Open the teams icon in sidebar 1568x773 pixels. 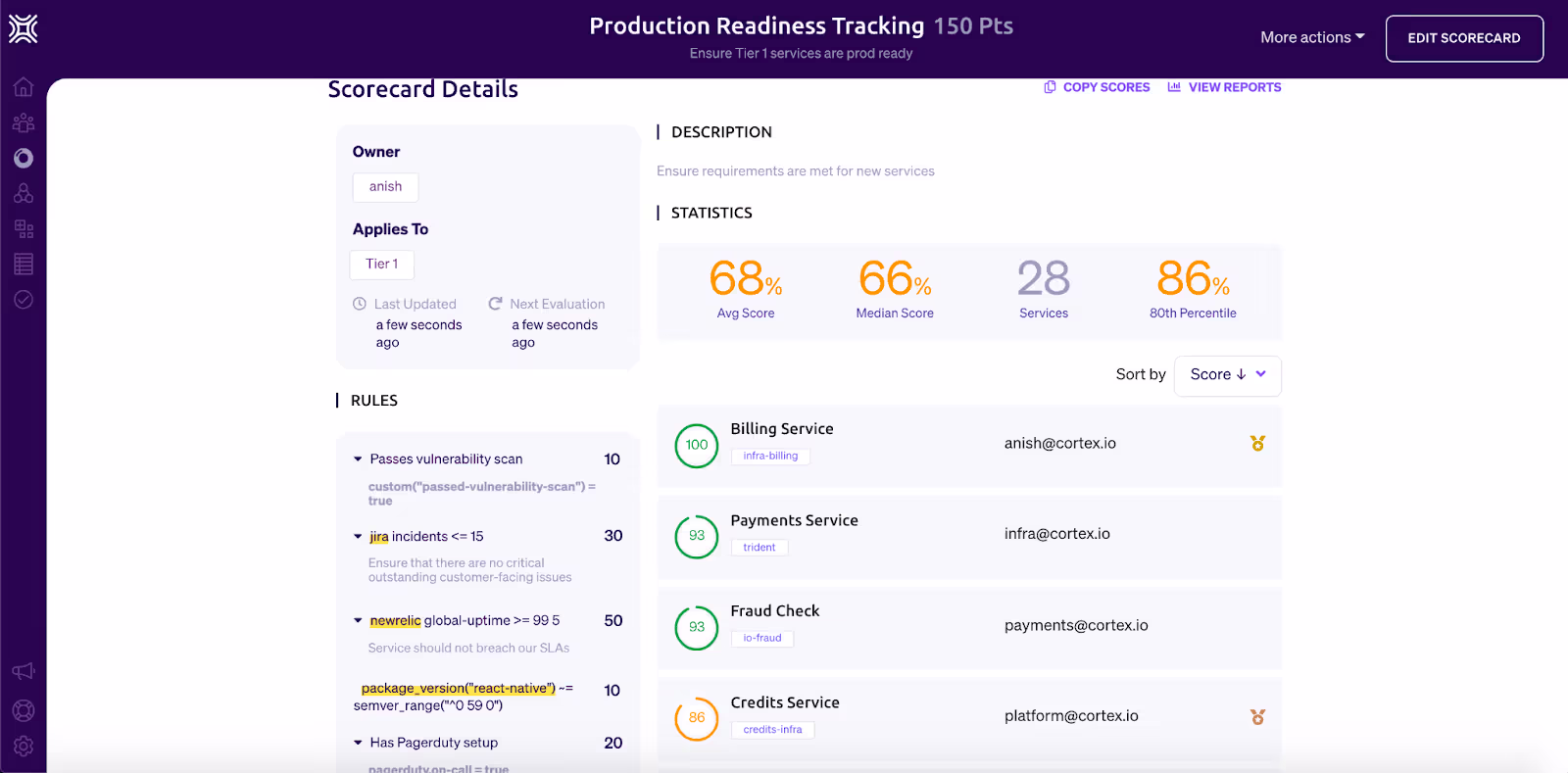coord(24,122)
